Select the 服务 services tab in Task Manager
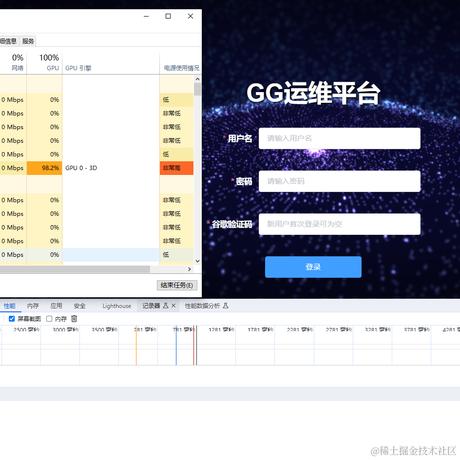The width and height of the screenshot is (460, 460). (x=28, y=41)
